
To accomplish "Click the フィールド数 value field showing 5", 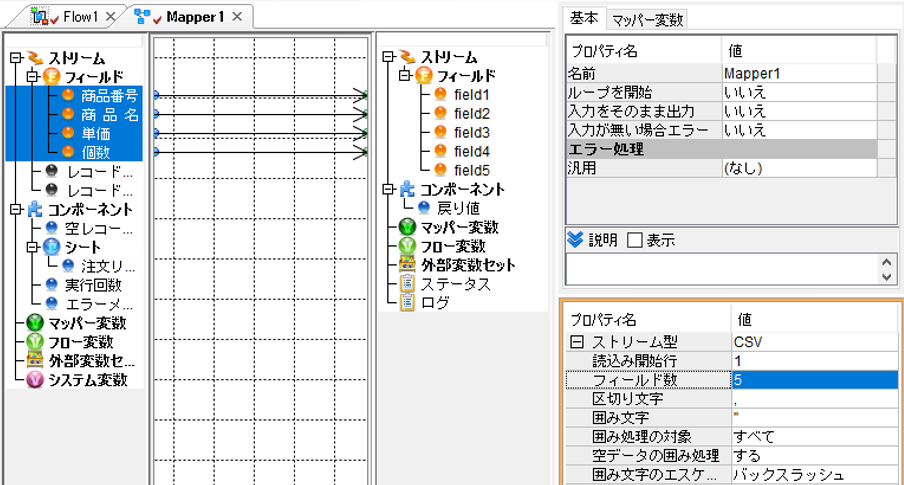I will pos(815,380).
